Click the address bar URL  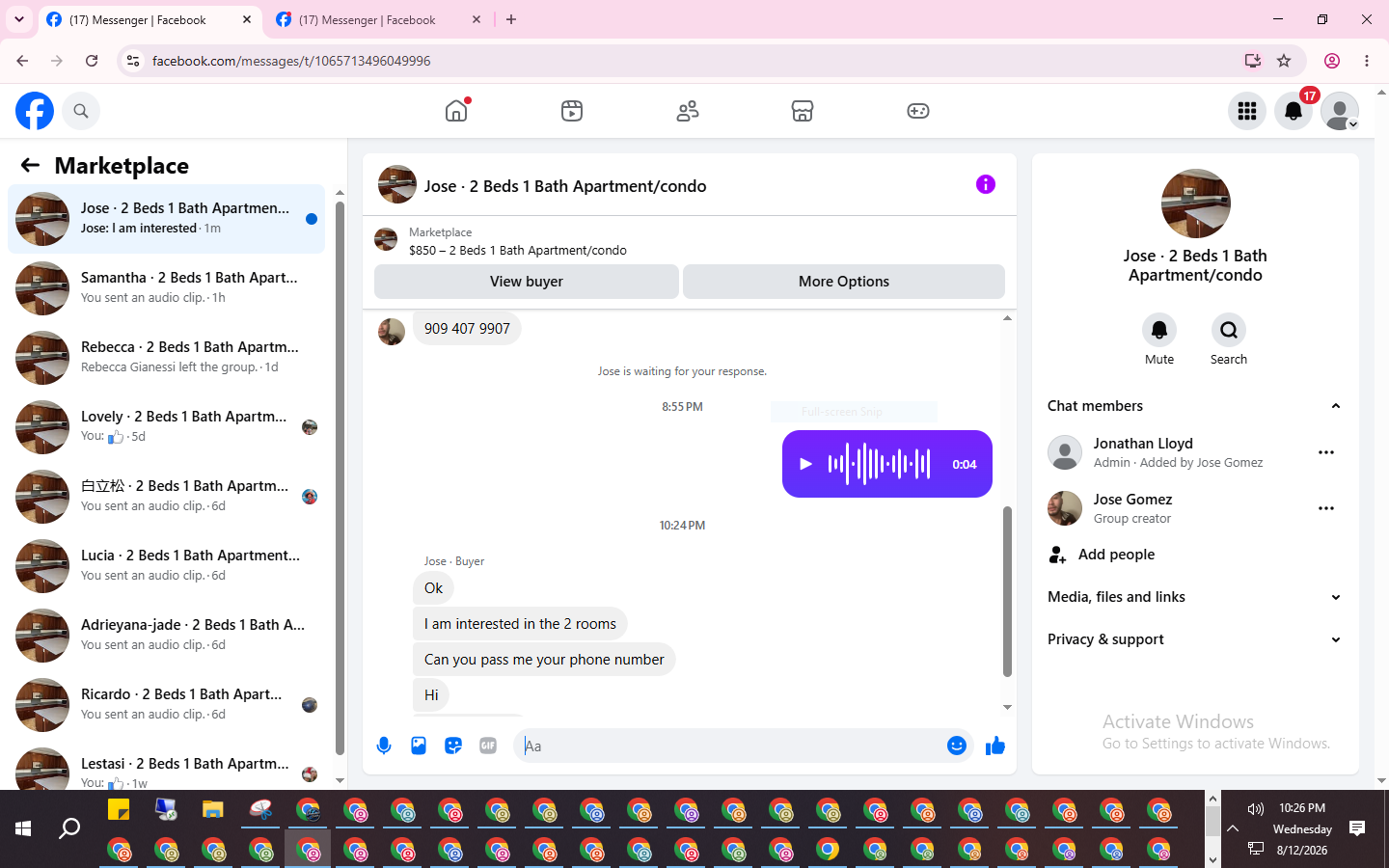tap(291, 61)
